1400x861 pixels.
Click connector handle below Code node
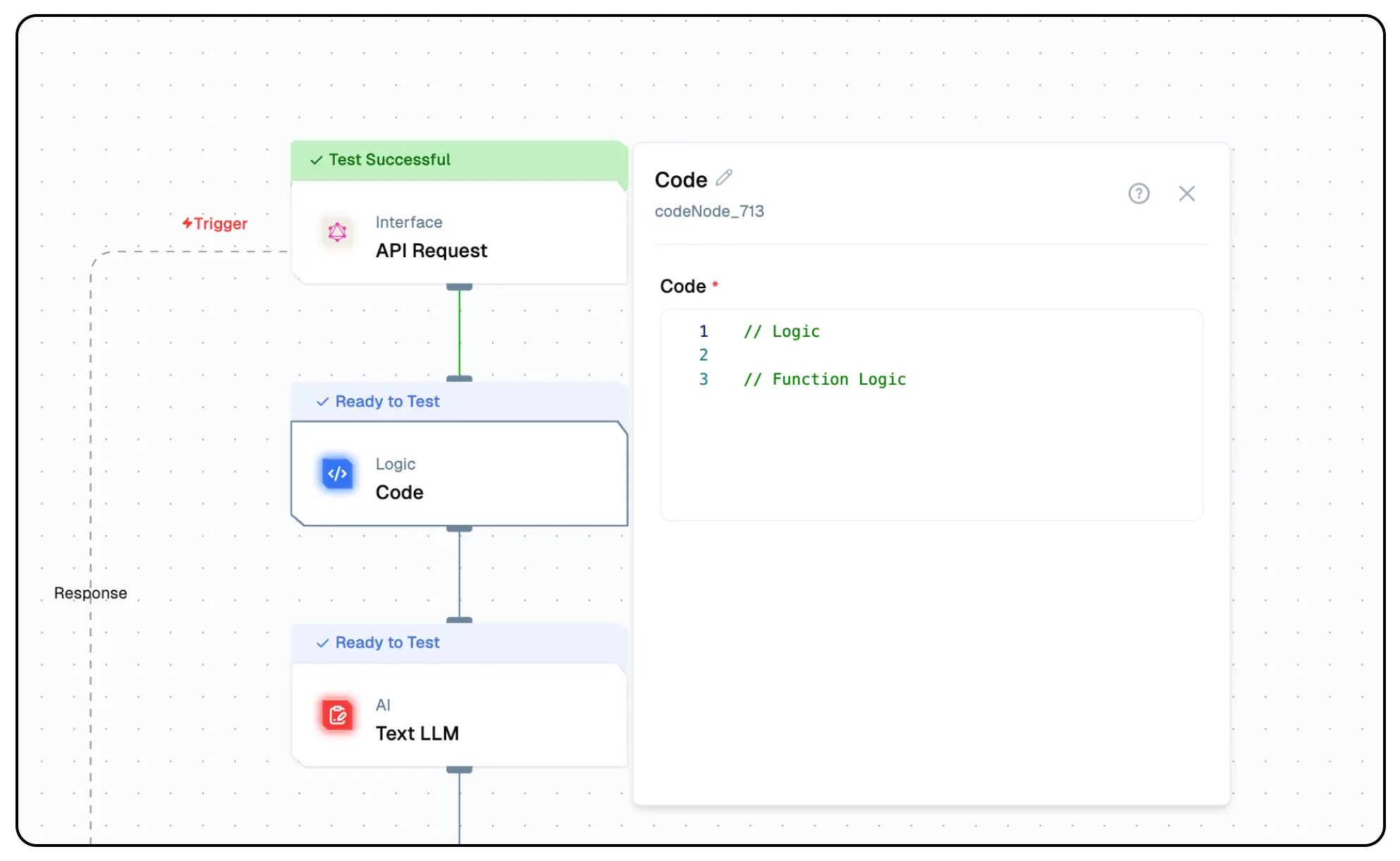coord(460,529)
